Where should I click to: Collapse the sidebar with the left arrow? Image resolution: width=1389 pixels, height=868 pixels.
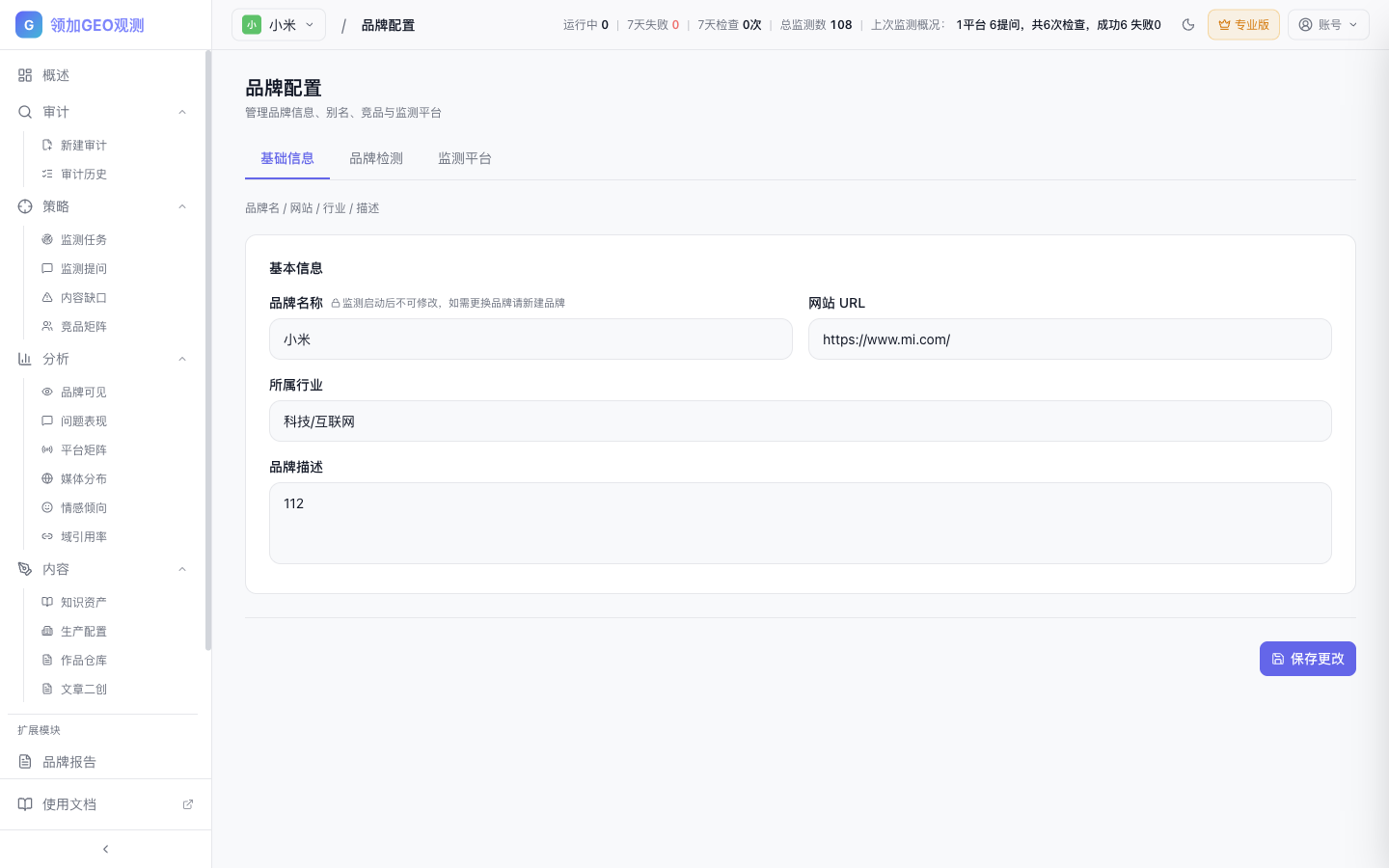[x=105, y=849]
